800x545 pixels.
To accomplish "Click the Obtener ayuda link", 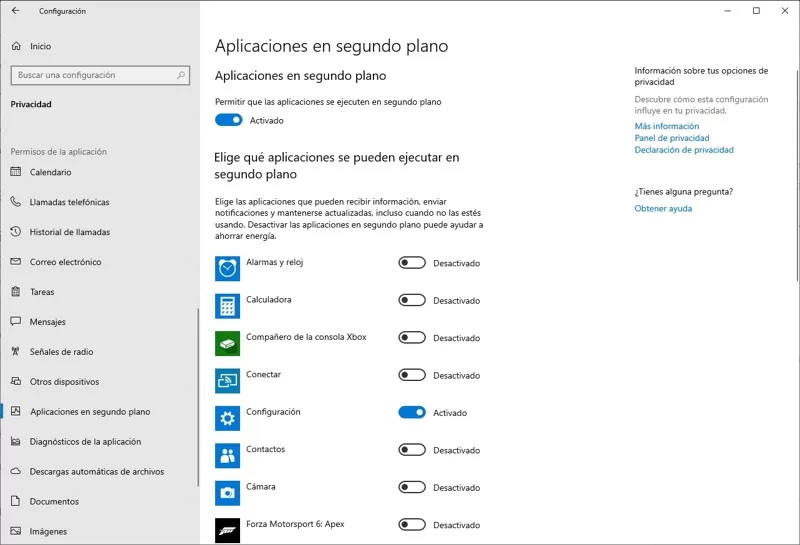I will pyautogui.click(x=663, y=209).
